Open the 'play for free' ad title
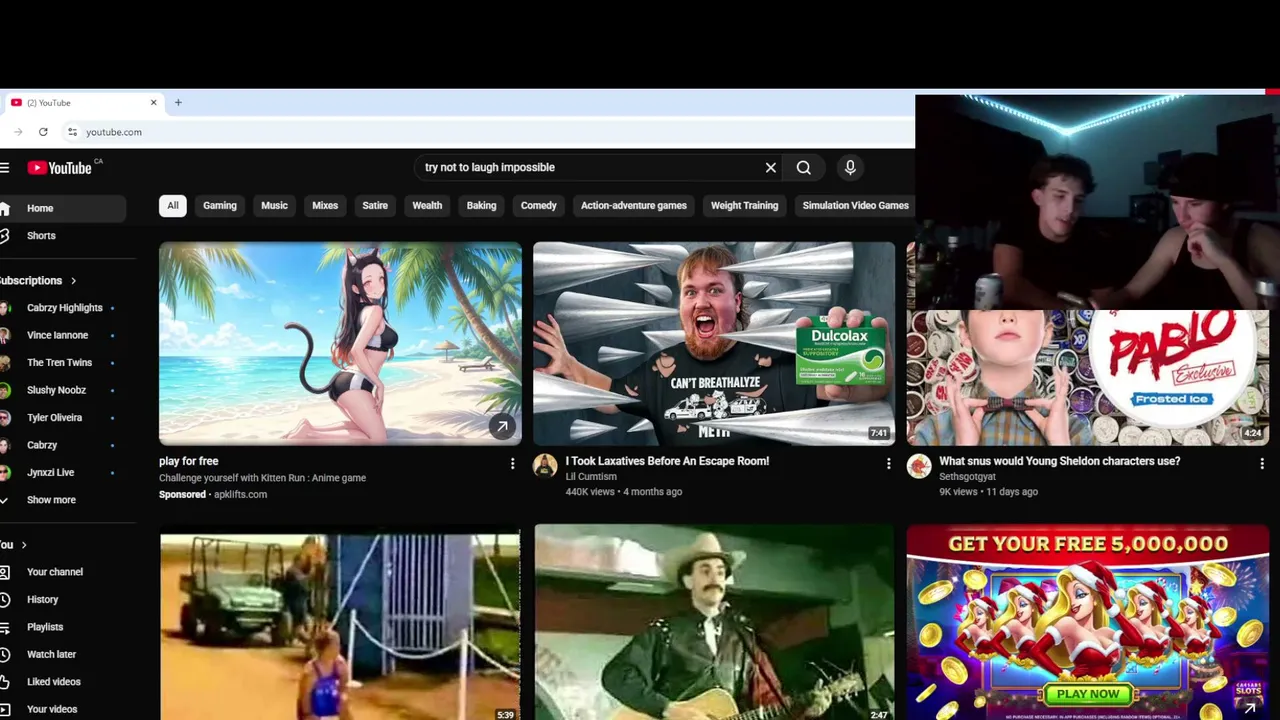 tap(188, 461)
